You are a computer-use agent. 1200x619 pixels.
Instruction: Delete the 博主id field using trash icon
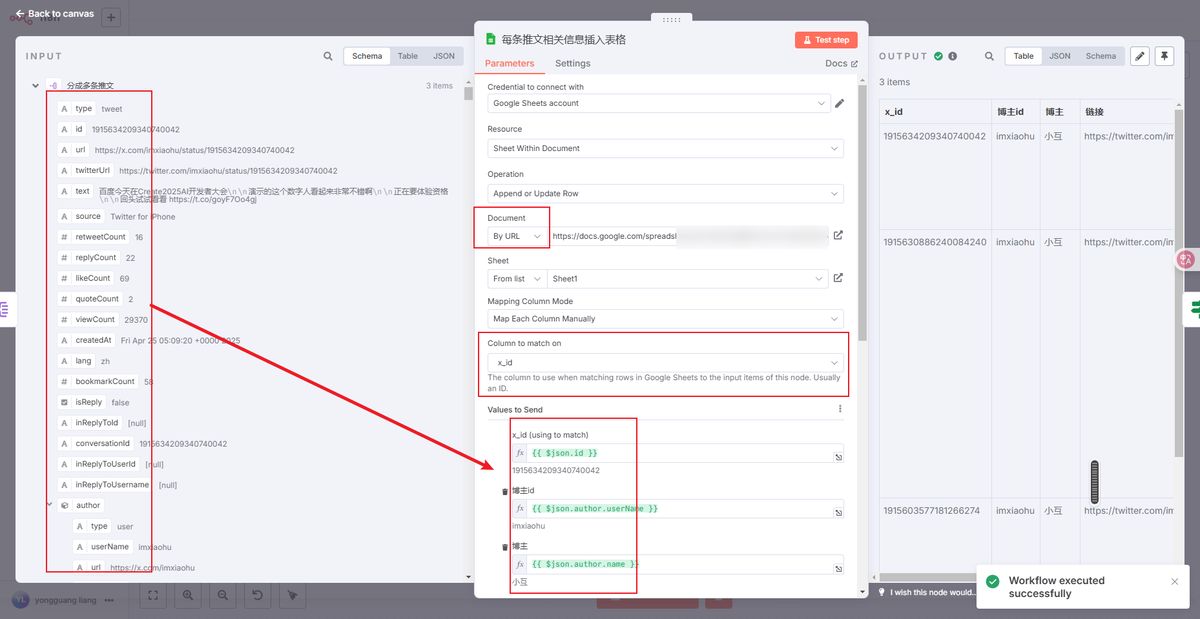tap(504, 491)
